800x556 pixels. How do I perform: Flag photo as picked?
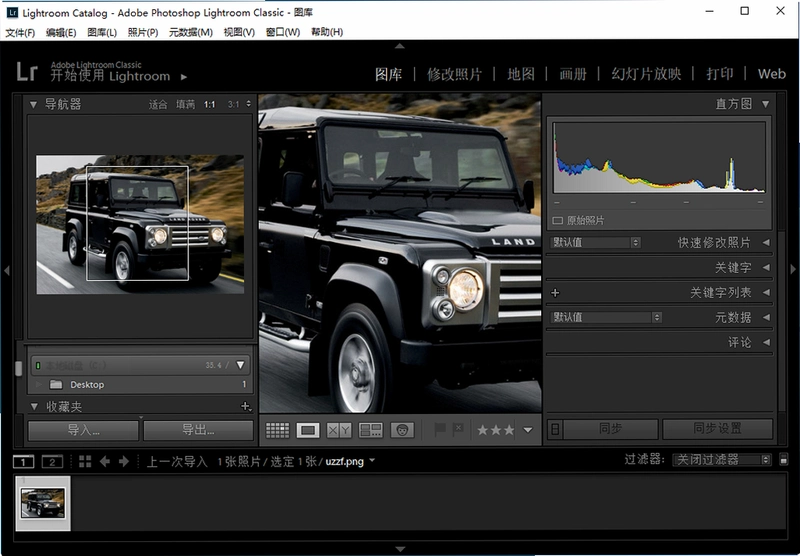click(439, 429)
